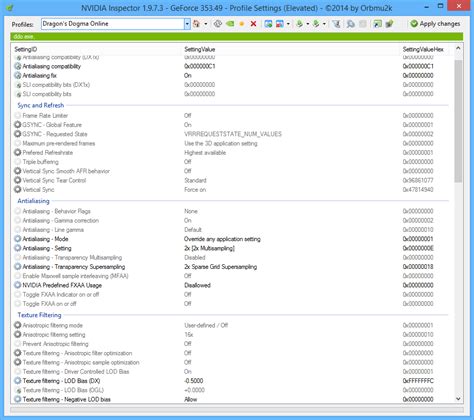Click the '2x [2x Multisampling]' value
The height and width of the screenshot is (420, 474).
[x=209, y=248]
